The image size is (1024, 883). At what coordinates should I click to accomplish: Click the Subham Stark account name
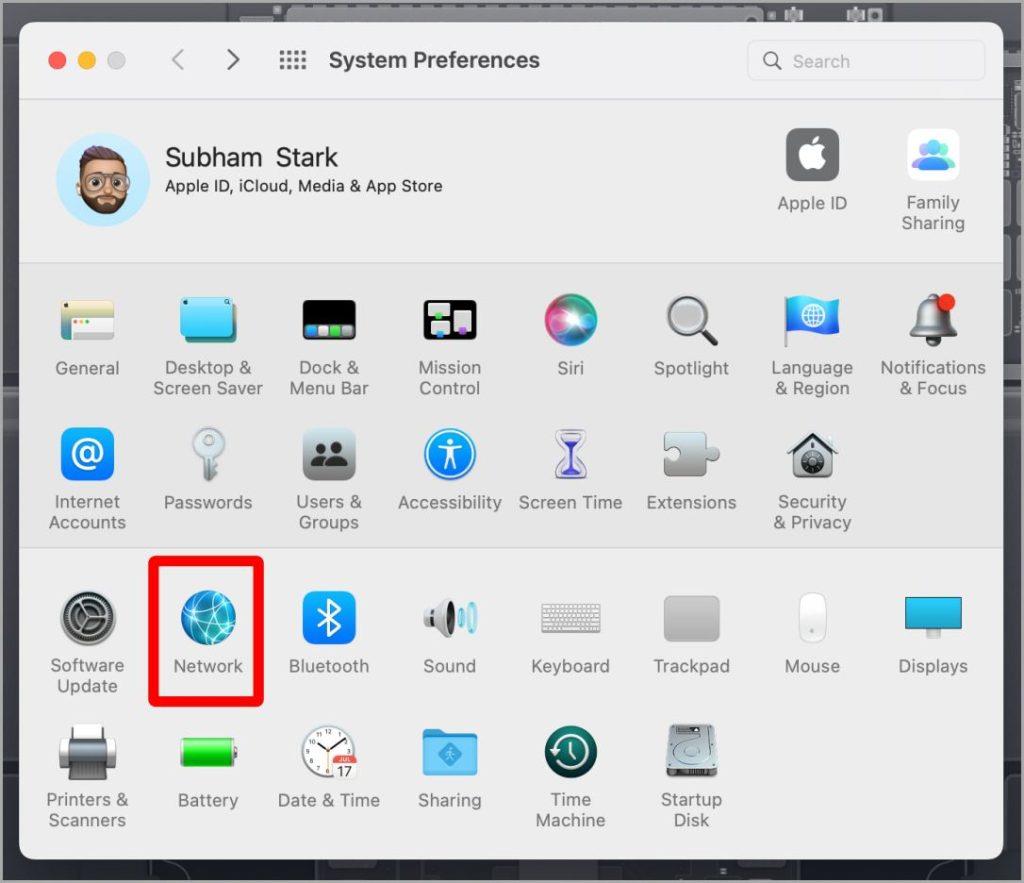point(251,157)
